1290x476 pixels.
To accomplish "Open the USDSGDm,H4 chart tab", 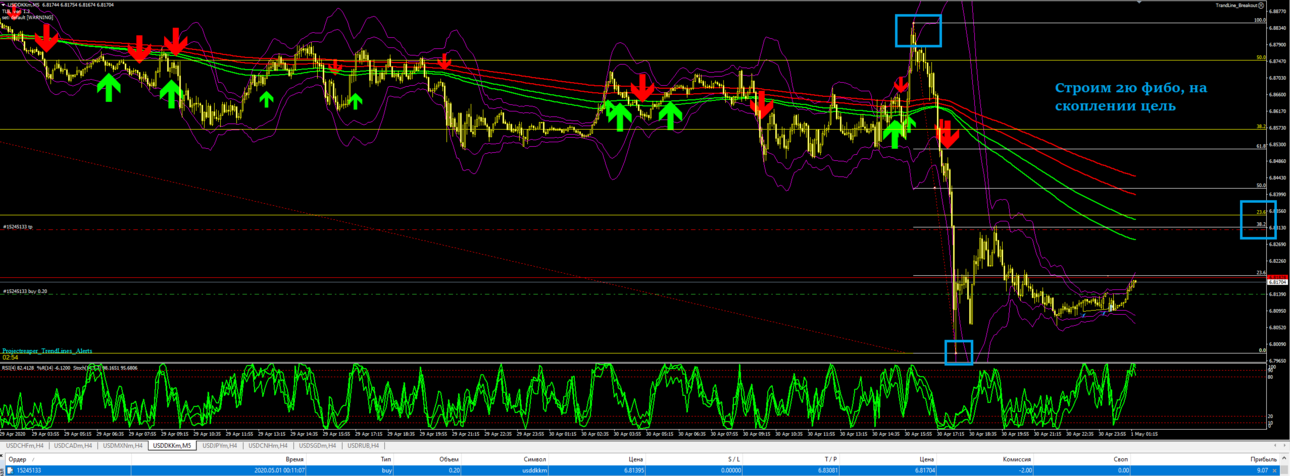I will tap(317, 445).
